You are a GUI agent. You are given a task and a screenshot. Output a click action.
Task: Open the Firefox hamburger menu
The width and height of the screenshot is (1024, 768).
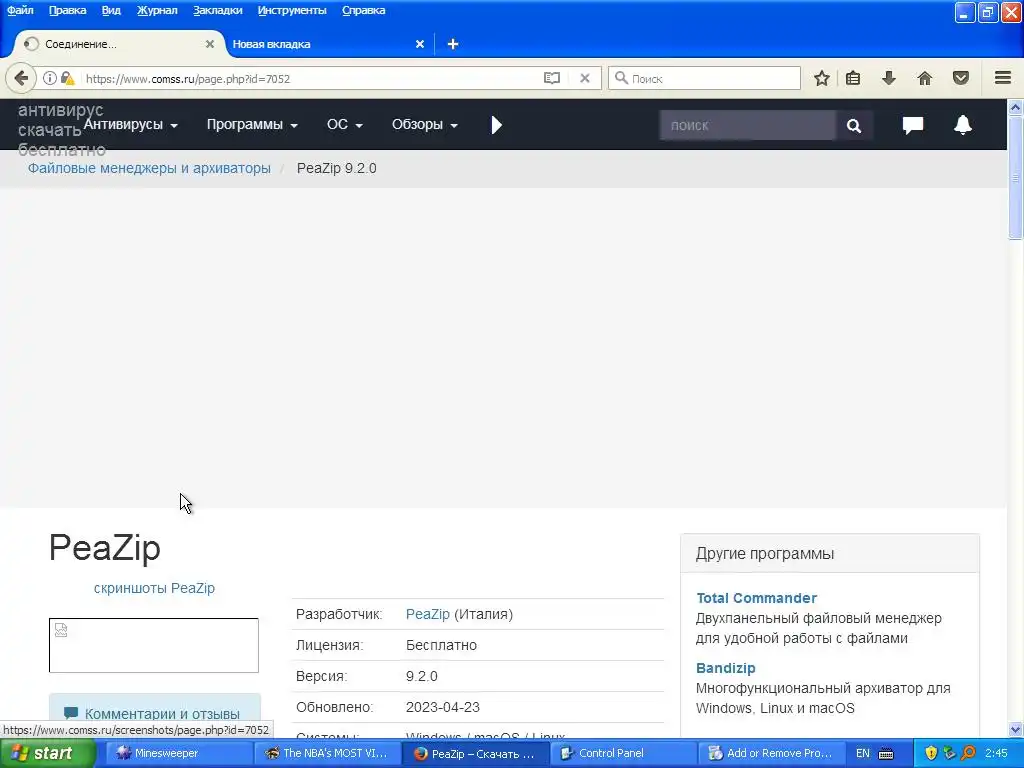[1003, 78]
